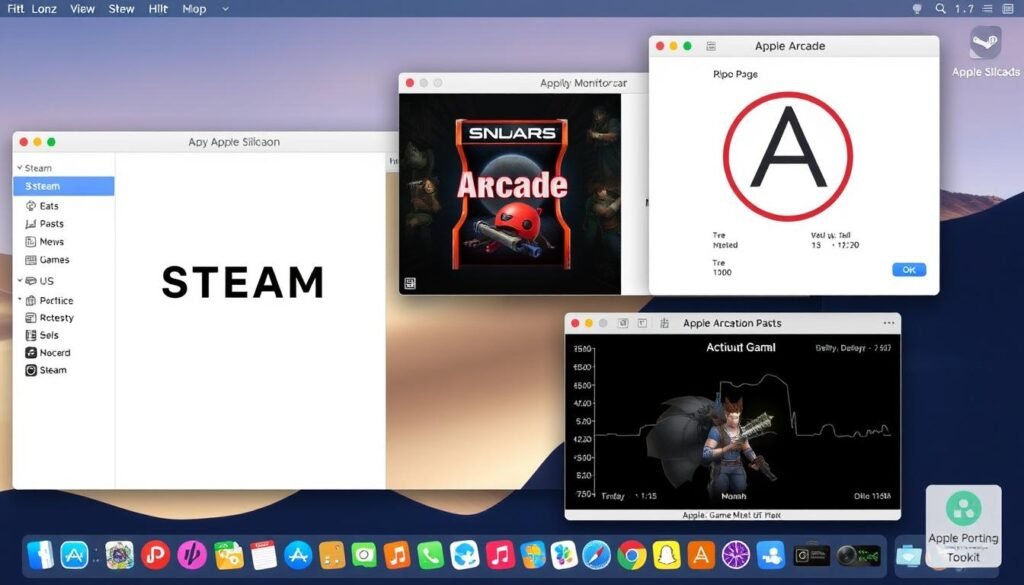Viewport: 1024px width, 585px height.
Task: Click the red-circled A logo in Apple Arcade
Action: coord(788,157)
